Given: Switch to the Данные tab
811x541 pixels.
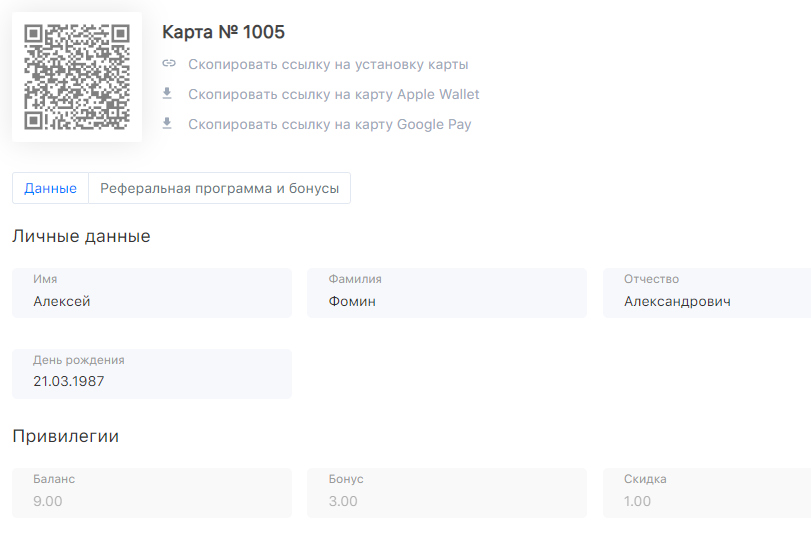Looking at the screenshot, I should point(50,188).
